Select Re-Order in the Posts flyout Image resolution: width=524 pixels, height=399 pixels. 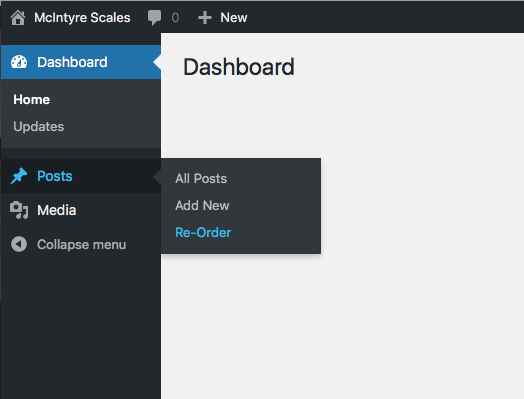203,233
